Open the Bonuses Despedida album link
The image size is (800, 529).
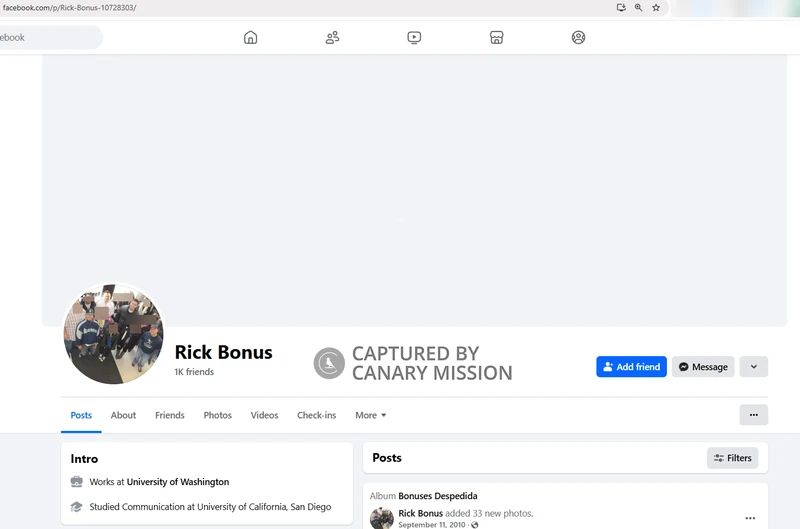(438, 496)
